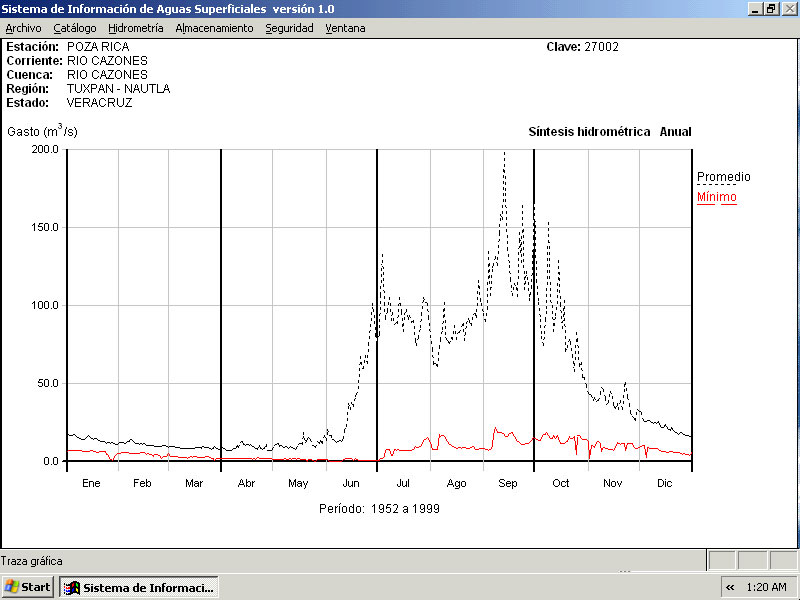Click the Período 1952 a 1999 caption
Image resolution: width=800 pixels, height=600 pixels.
point(379,508)
